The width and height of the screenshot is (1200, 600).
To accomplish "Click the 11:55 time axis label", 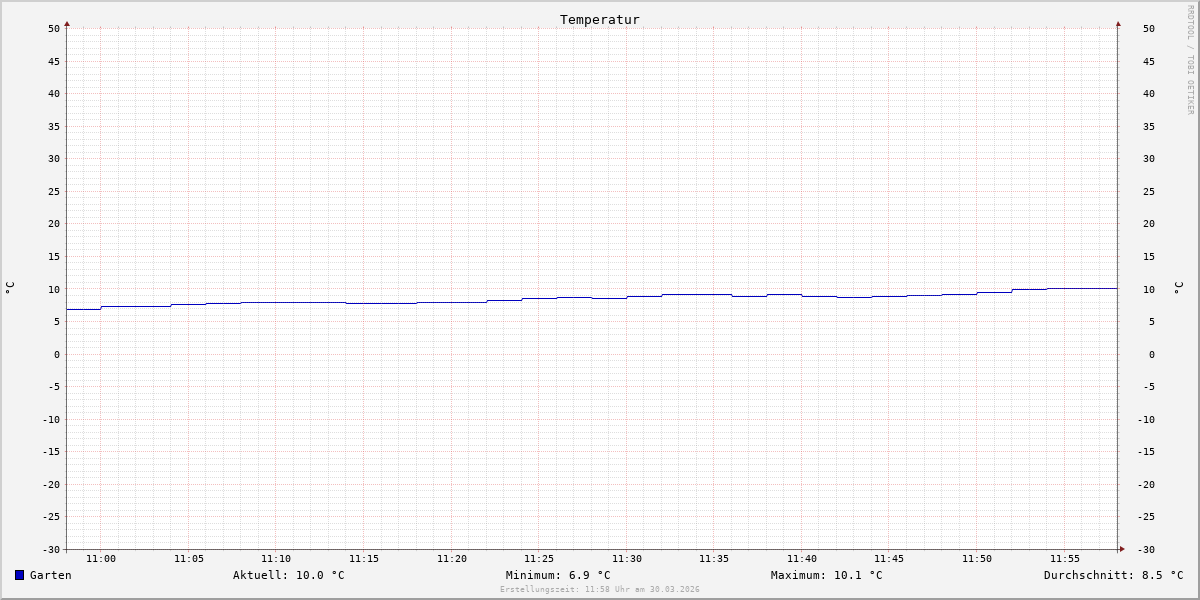I will click(x=1065, y=559).
